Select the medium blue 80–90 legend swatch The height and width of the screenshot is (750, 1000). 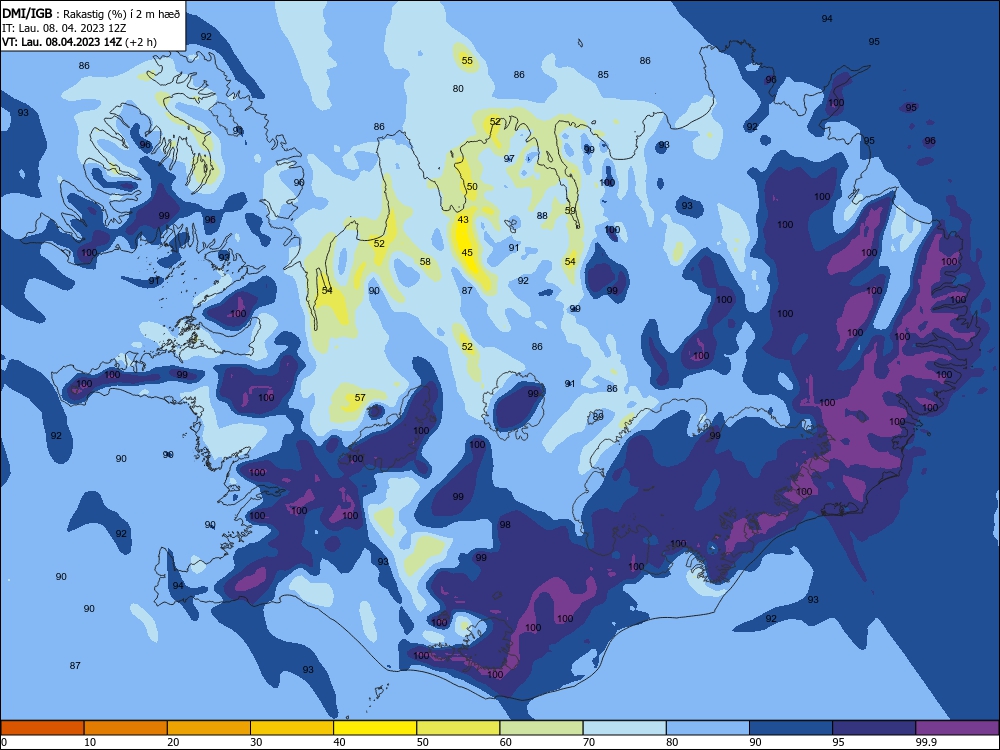point(708,728)
